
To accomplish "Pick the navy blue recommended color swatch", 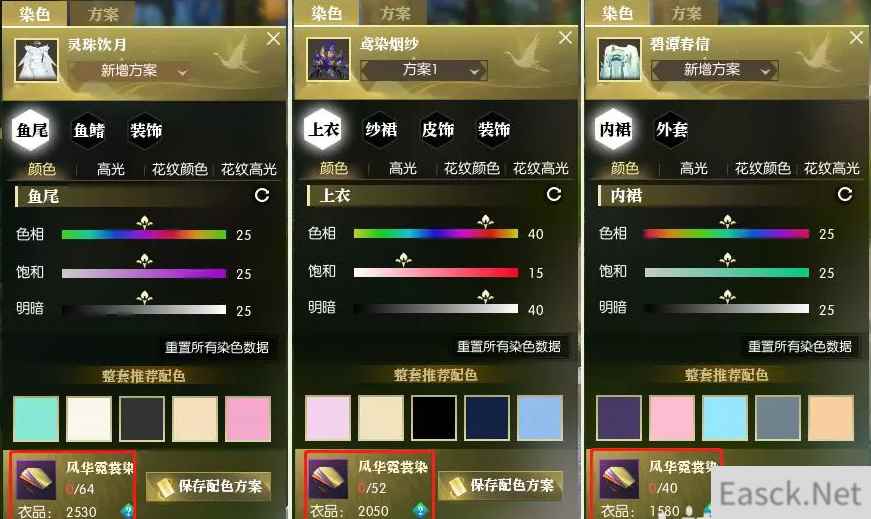I will (x=487, y=418).
